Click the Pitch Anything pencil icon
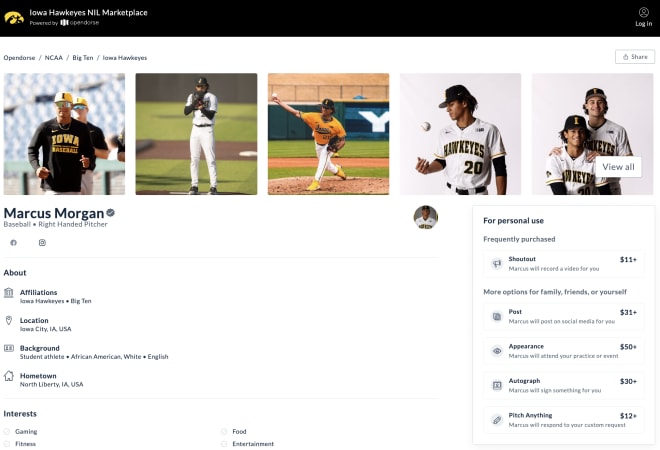This screenshot has height=450, width=660. pyautogui.click(x=497, y=420)
